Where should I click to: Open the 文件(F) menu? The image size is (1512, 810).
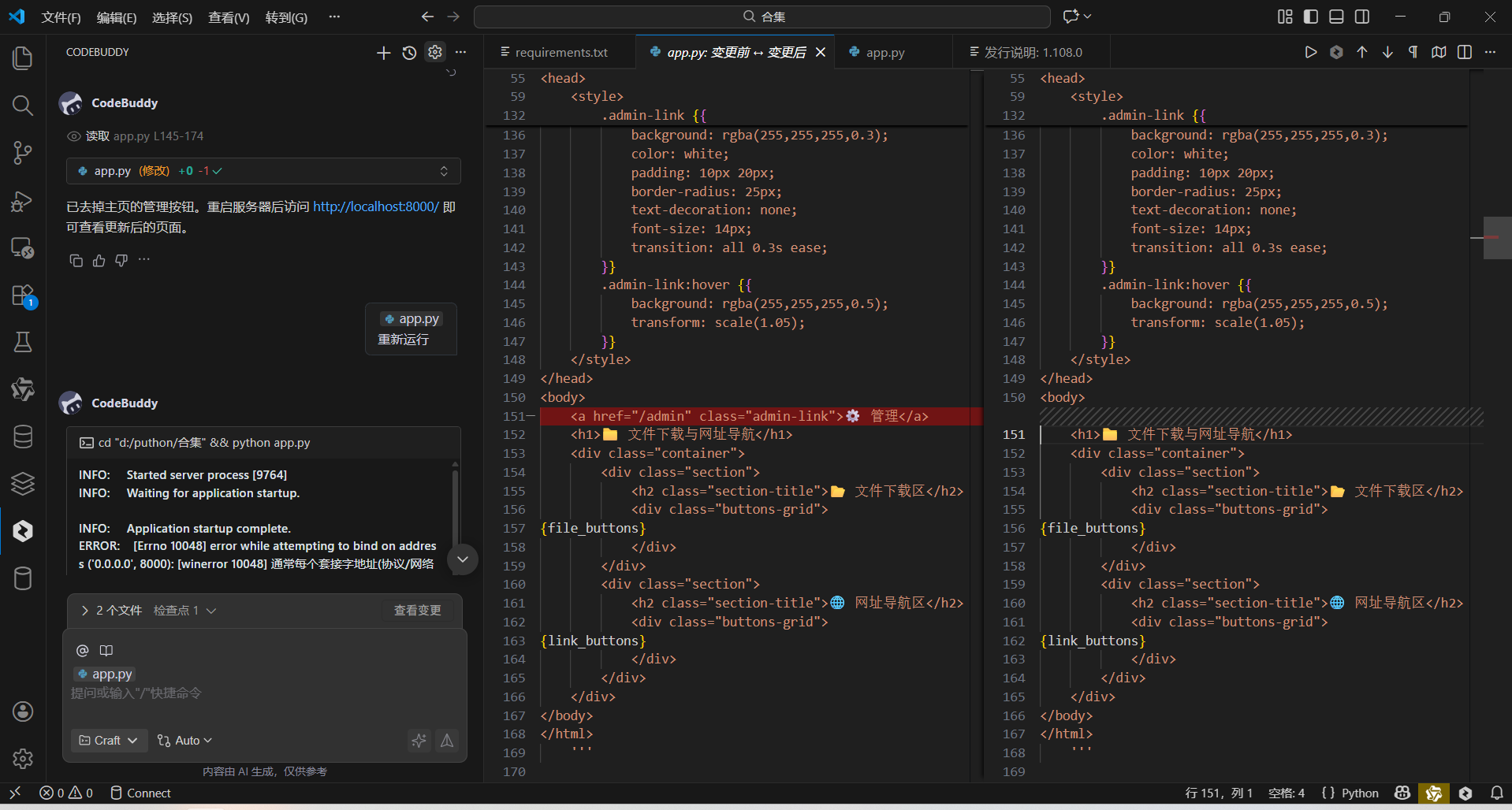pos(61,17)
